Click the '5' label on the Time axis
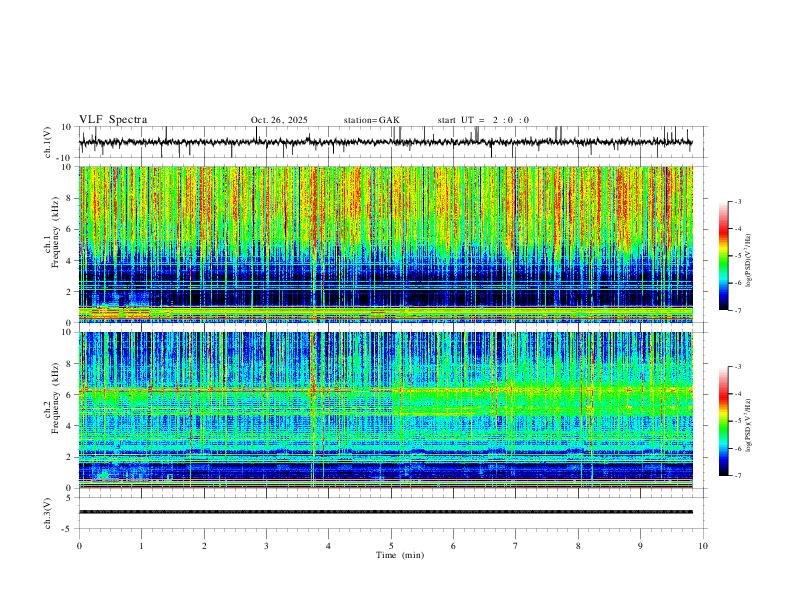The image size is (792, 612). pyautogui.click(x=391, y=546)
